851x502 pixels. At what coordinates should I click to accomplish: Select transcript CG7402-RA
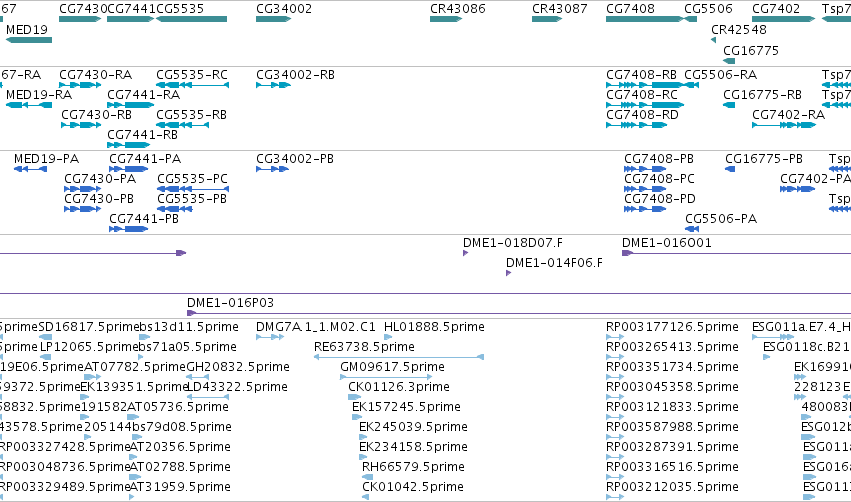784,125
